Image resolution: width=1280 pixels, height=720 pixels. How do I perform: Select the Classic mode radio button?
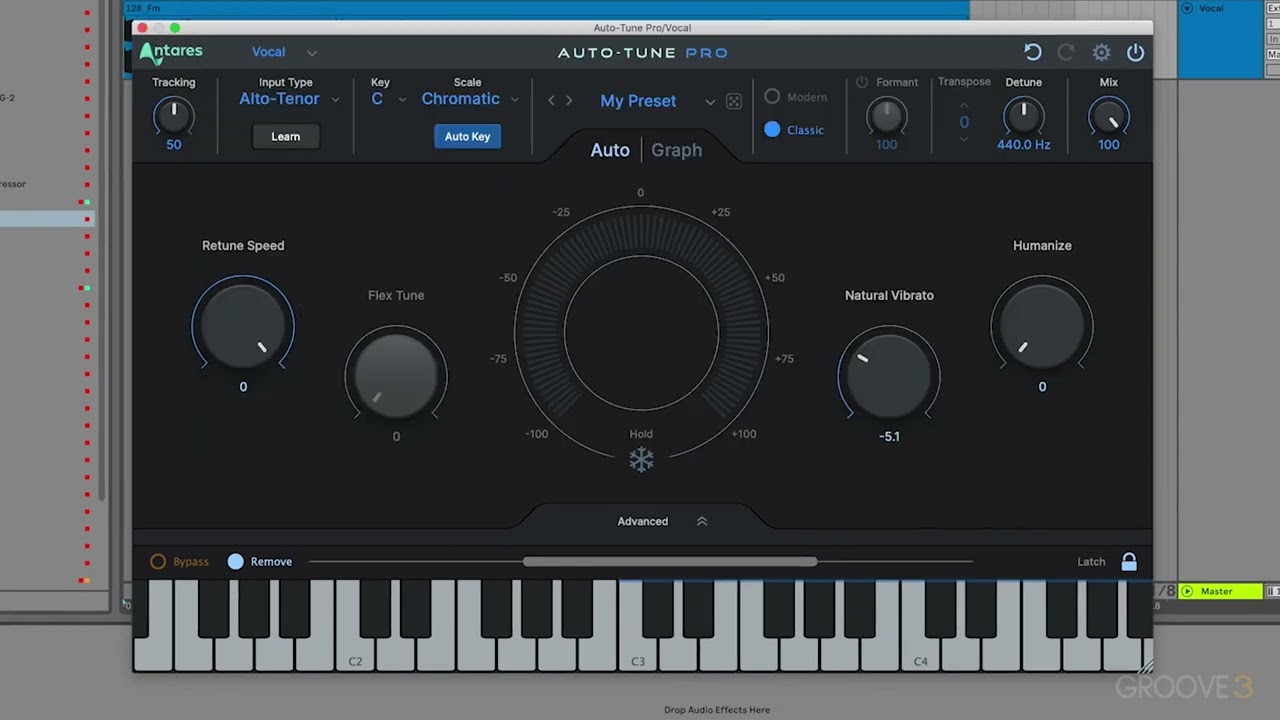coord(772,129)
